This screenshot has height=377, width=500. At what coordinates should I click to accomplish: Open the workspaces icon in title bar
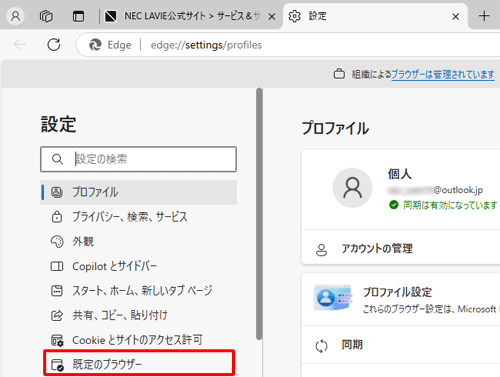pyautogui.click(x=46, y=16)
